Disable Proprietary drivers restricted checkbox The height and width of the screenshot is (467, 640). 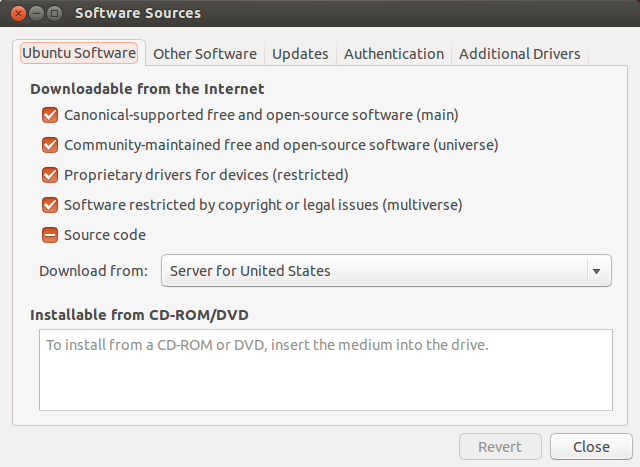pos(50,175)
